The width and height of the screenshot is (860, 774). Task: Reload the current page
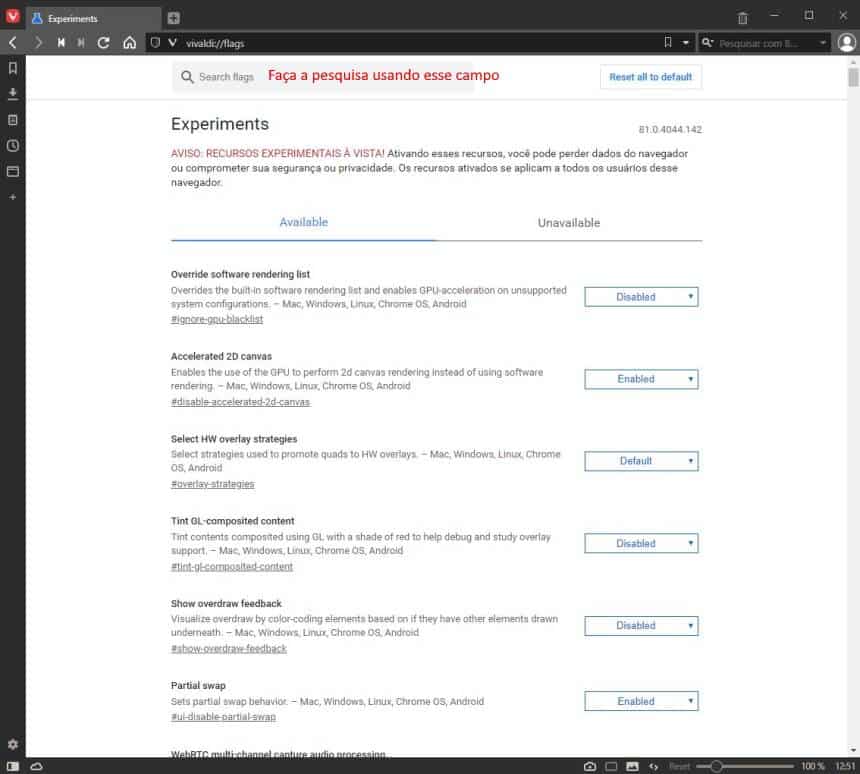coord(103,42)
